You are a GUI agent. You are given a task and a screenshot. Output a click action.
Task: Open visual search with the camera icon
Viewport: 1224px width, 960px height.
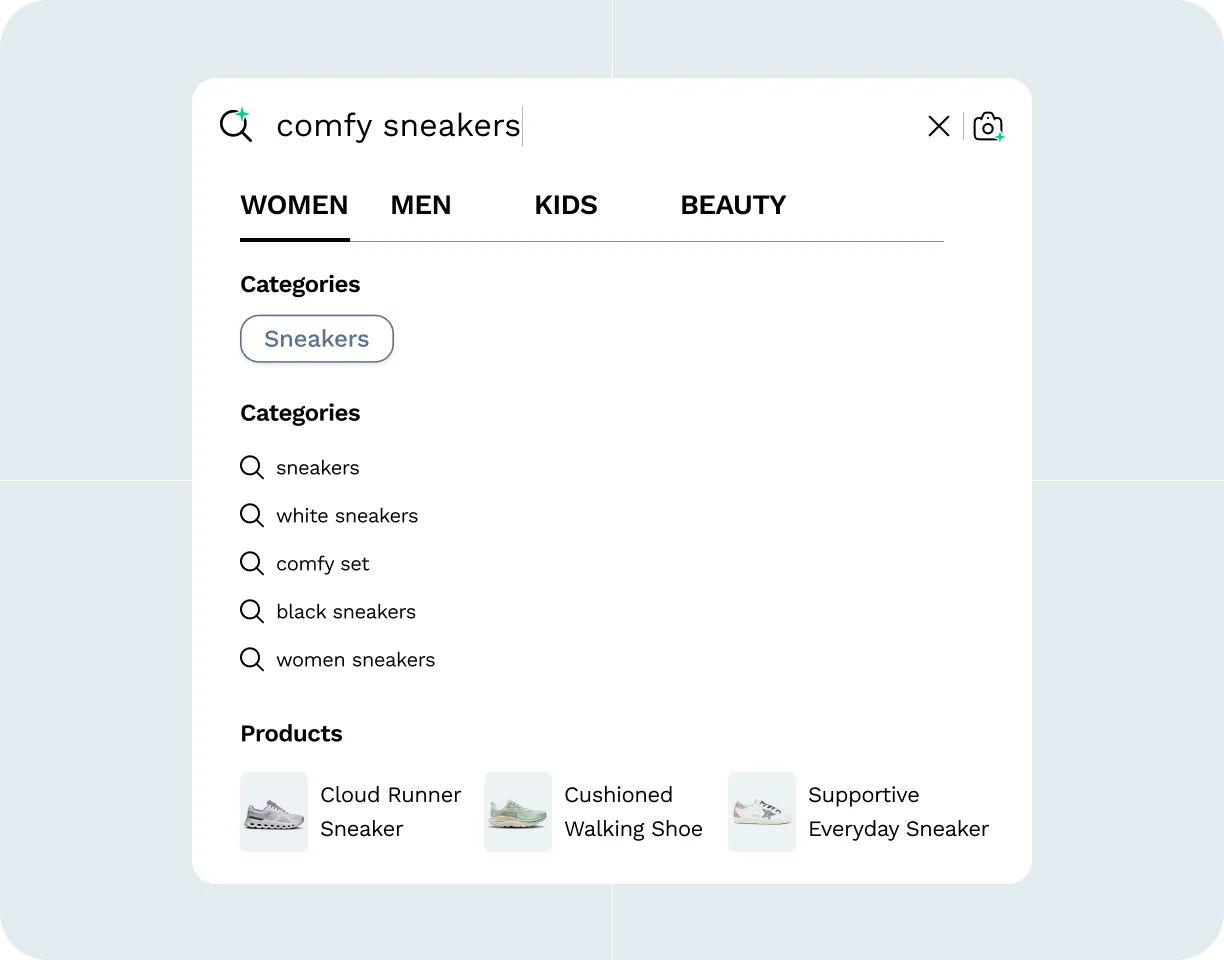pyautogui.click(x=988, y=126)
